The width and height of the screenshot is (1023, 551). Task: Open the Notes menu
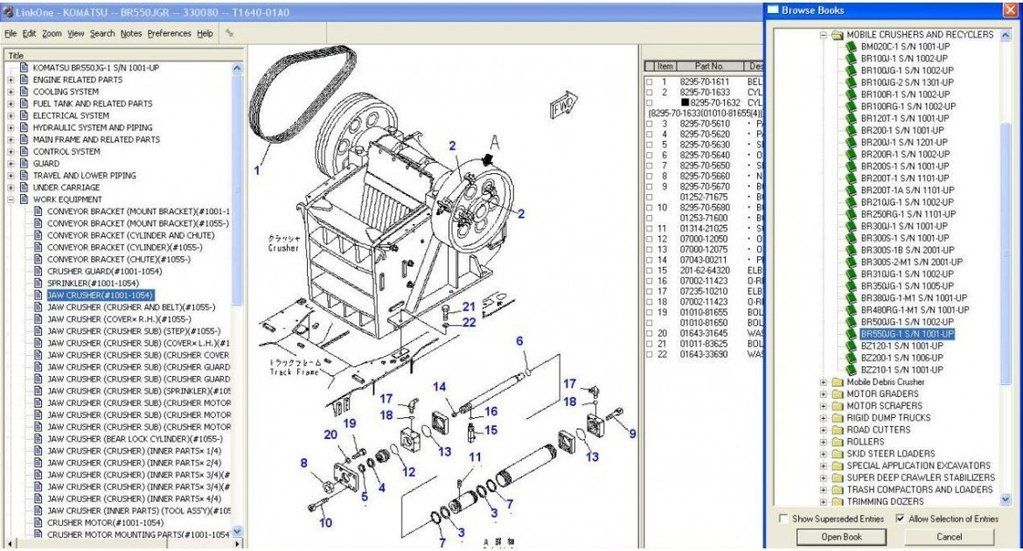pyautogui.click(x=131, y=33)
